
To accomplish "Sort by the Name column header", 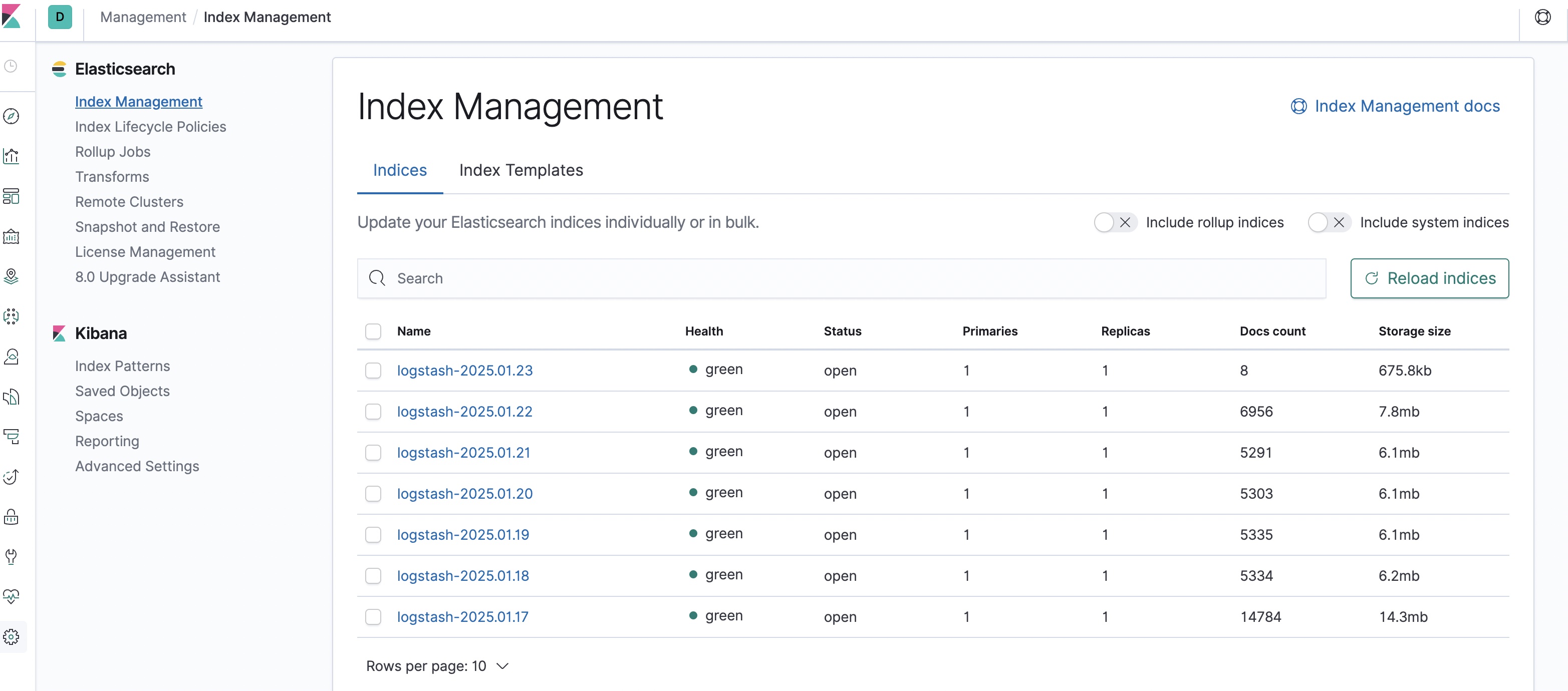I will tap(413, 331).
